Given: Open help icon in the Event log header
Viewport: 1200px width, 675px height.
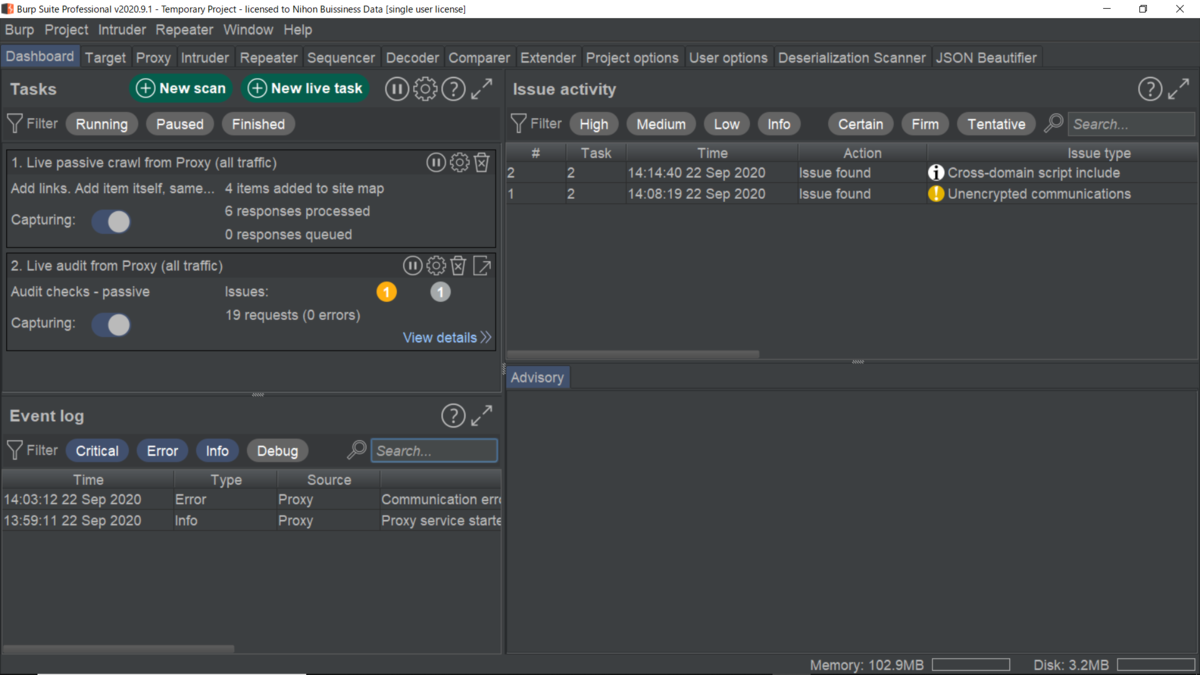Looking at the screenshot, I should (x=453, y=416).
